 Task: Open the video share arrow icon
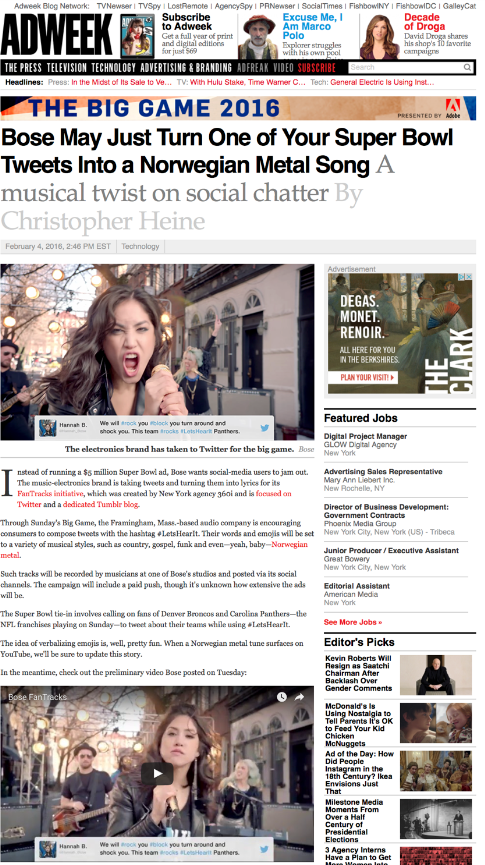tap(300, 697)
